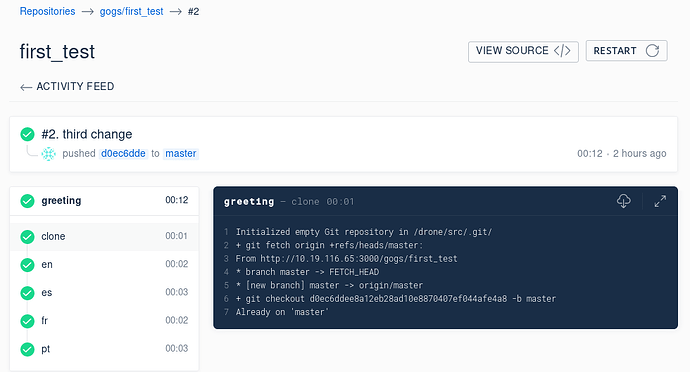
Task: Expand log output to fullscreen
Action: 660,201
